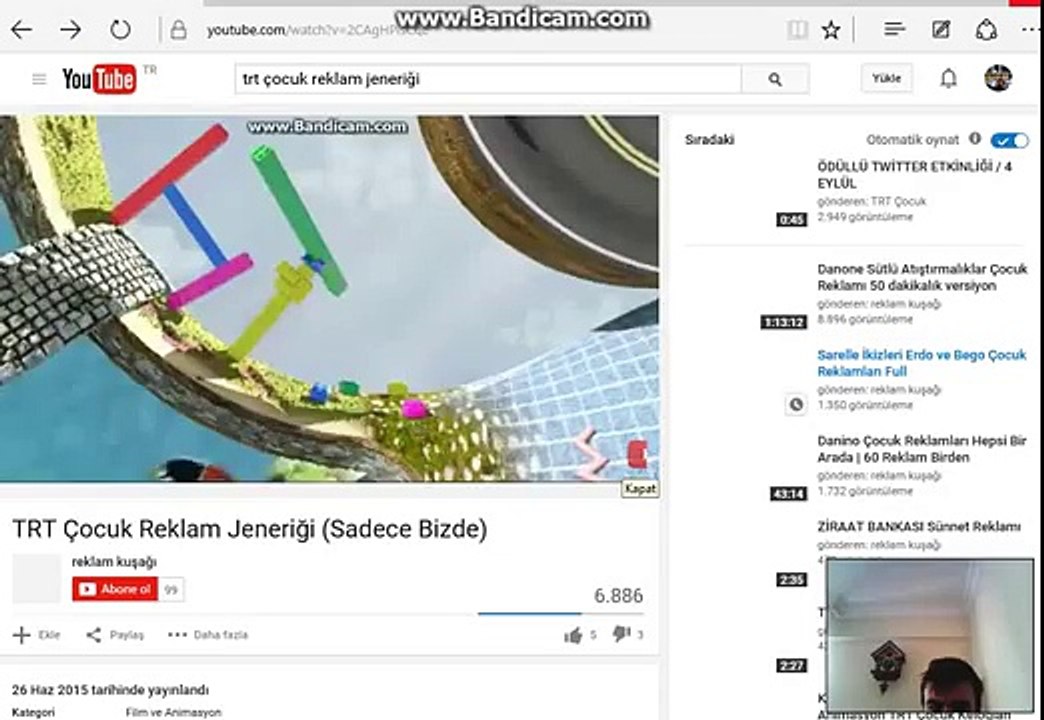The width and height of the screenshot is (1044, 720).
Task: Click the 99 subscriber count
Action: coord(171,589)
